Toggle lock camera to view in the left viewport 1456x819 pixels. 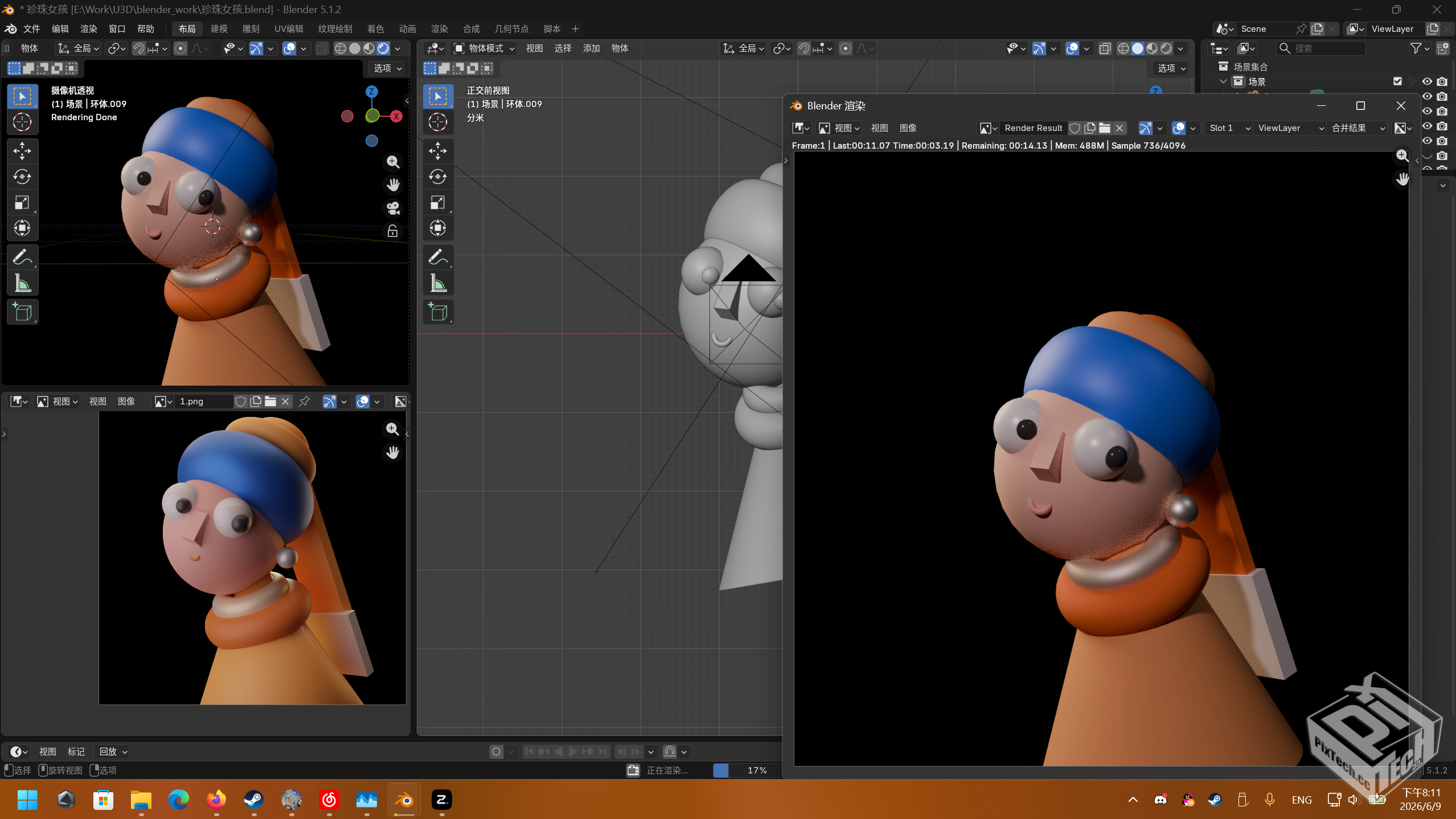(x=393, y=231)
